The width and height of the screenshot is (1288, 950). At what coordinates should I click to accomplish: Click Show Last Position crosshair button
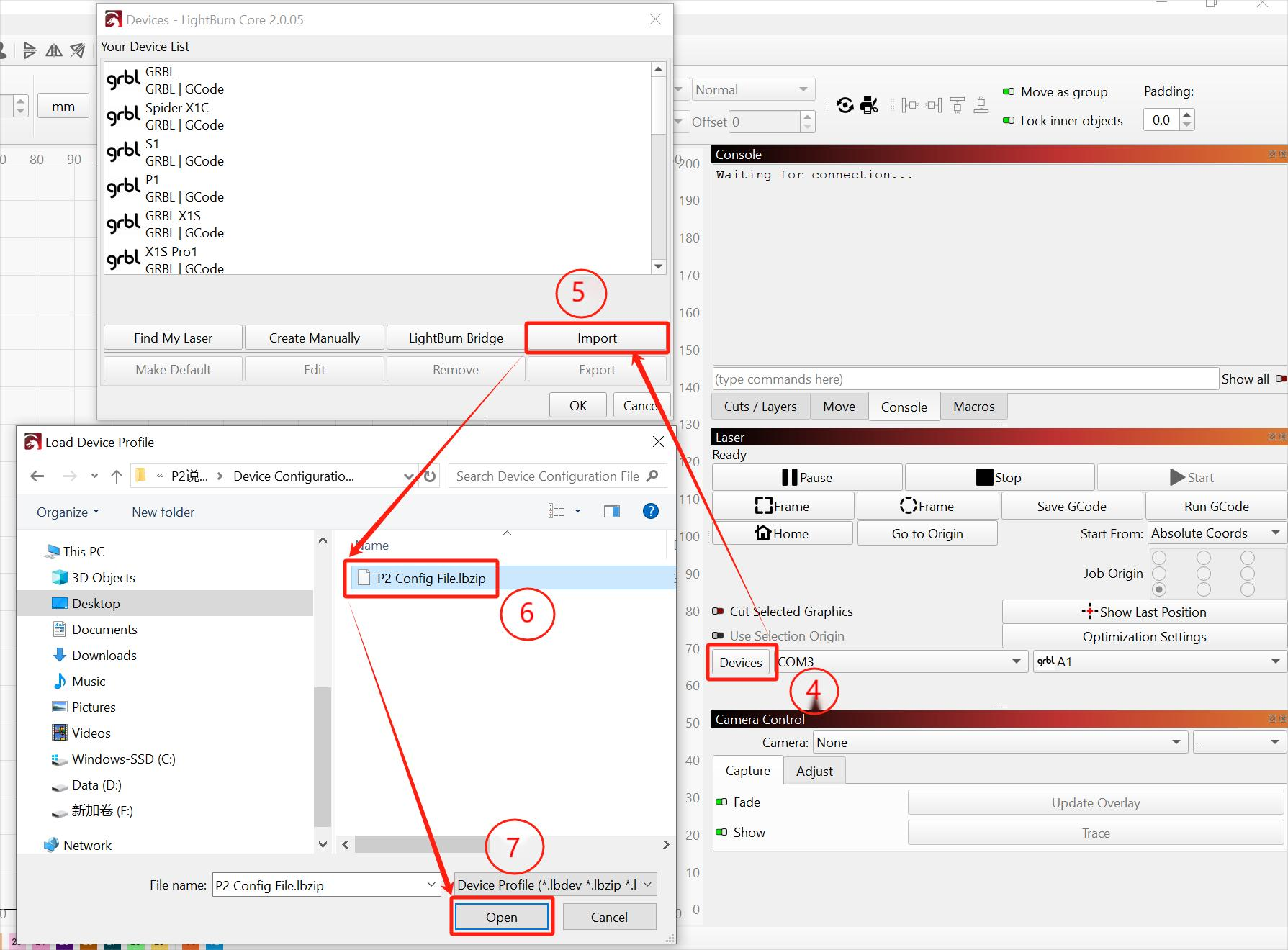click(x=1144, y=612)
